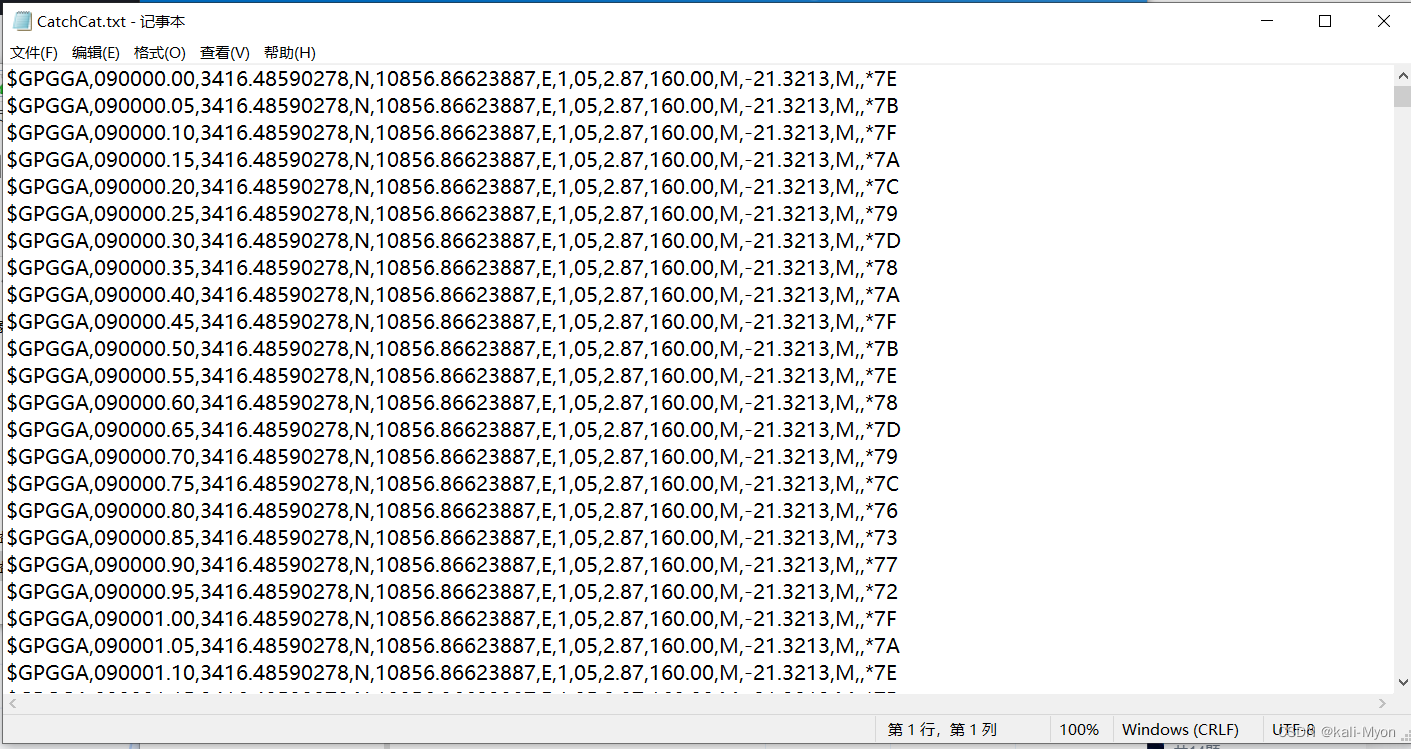Image resolution: width=1411 pixels, height=749 pixels.
Task: Click the Windows (CRLF) line-ending indicator
Action: 1181,729
